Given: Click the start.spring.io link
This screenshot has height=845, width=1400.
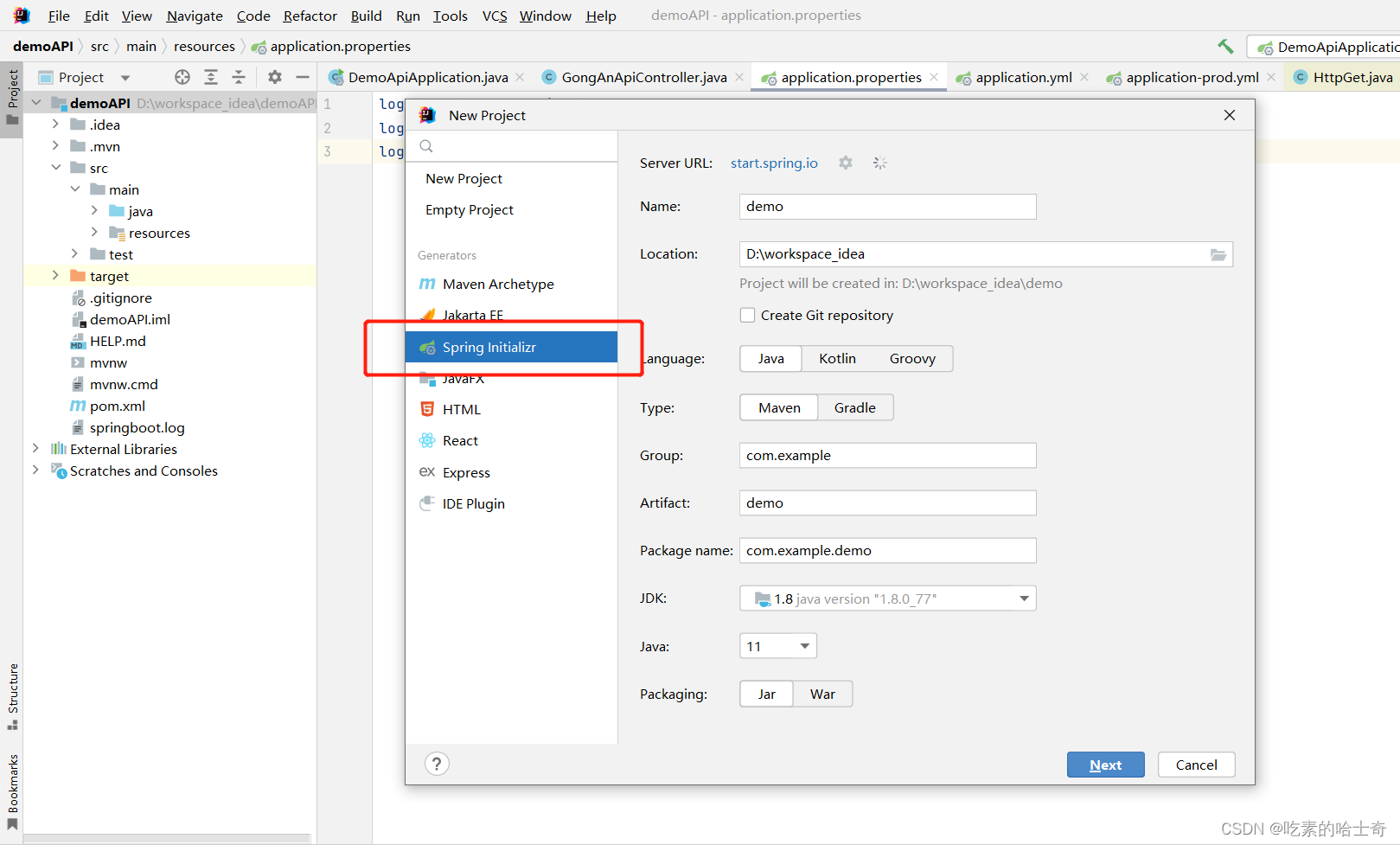Looking at the screenshot, I should click(774, 163).
